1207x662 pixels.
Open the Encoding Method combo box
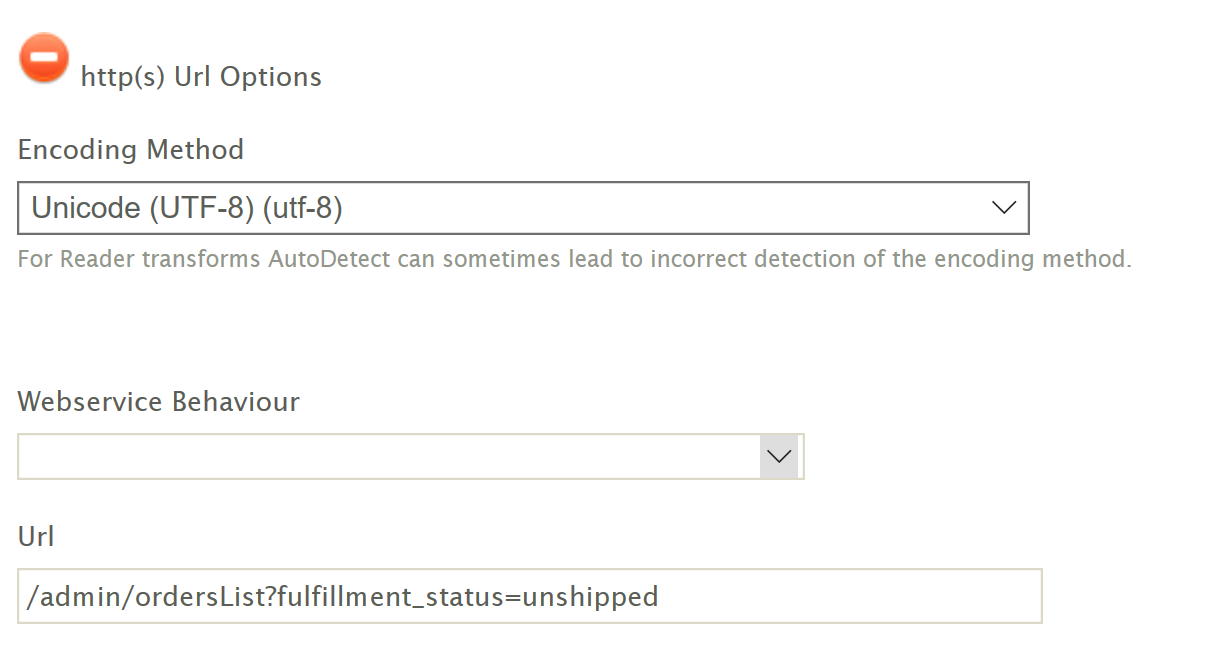pyautogui.click(x=523, y=208)
